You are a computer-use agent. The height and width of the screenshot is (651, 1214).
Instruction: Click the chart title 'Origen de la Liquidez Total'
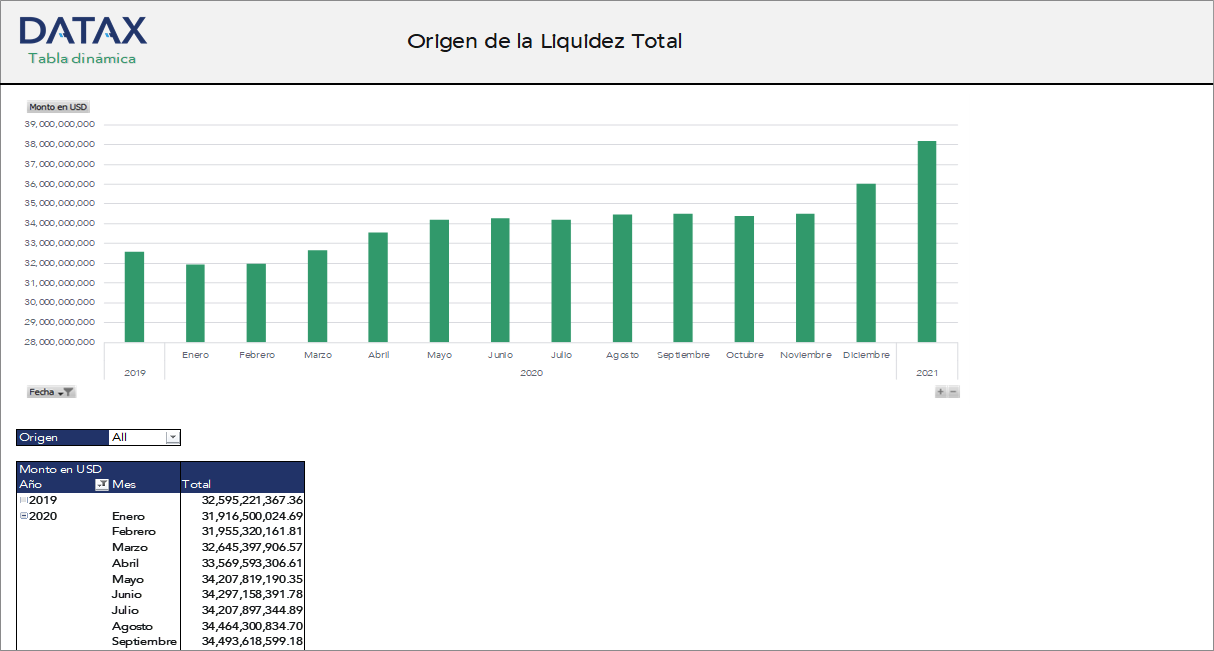point(544,41)
